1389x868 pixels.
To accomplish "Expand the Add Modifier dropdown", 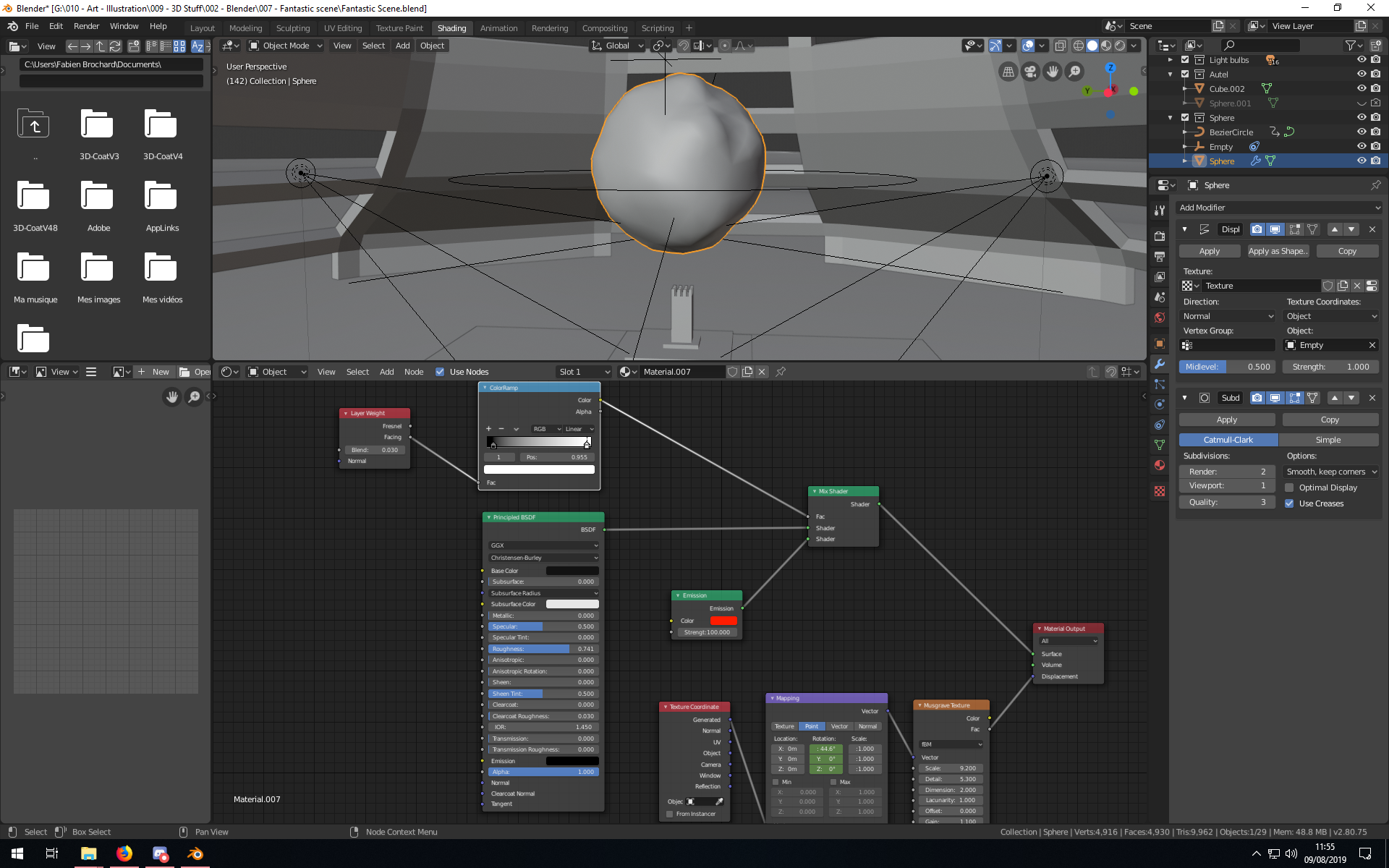I will (x=1278, y=208).
